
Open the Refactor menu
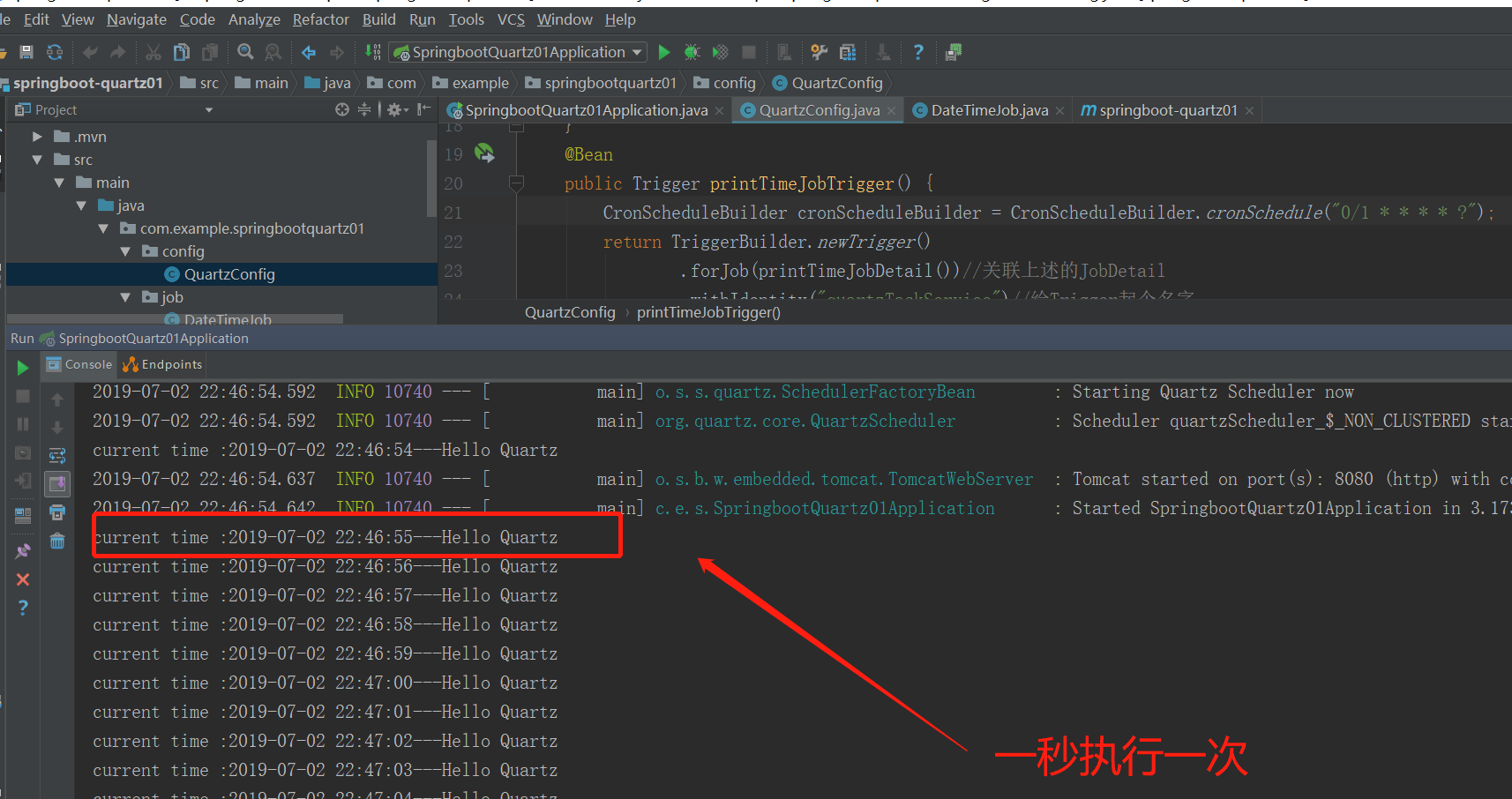point(320,19)
